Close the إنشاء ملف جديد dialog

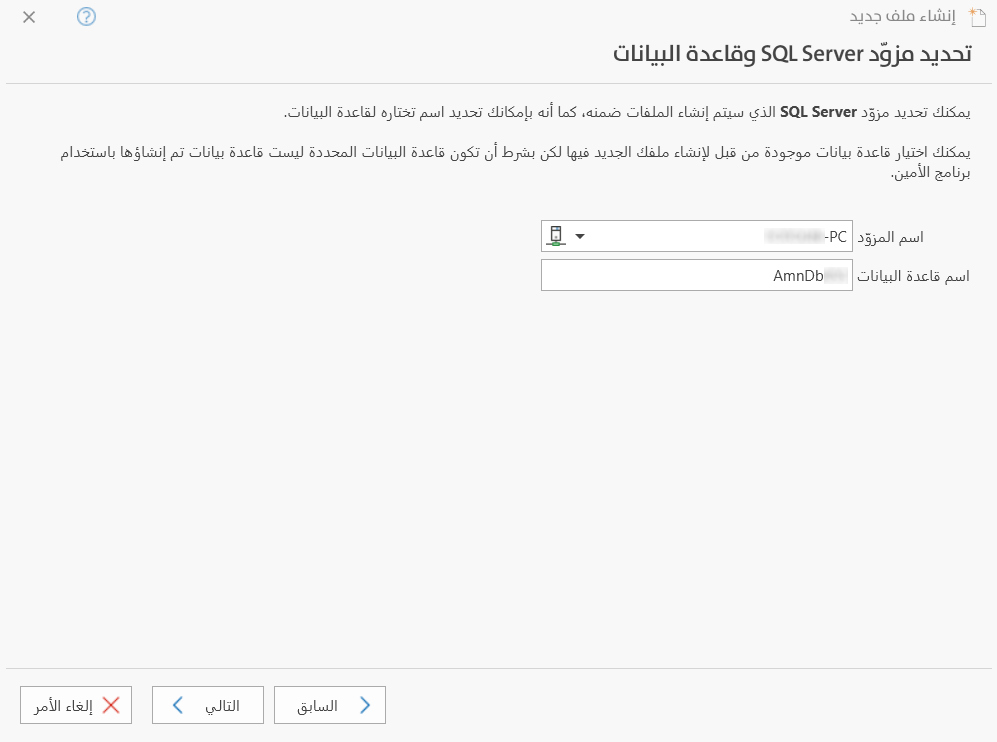(28, 17)
